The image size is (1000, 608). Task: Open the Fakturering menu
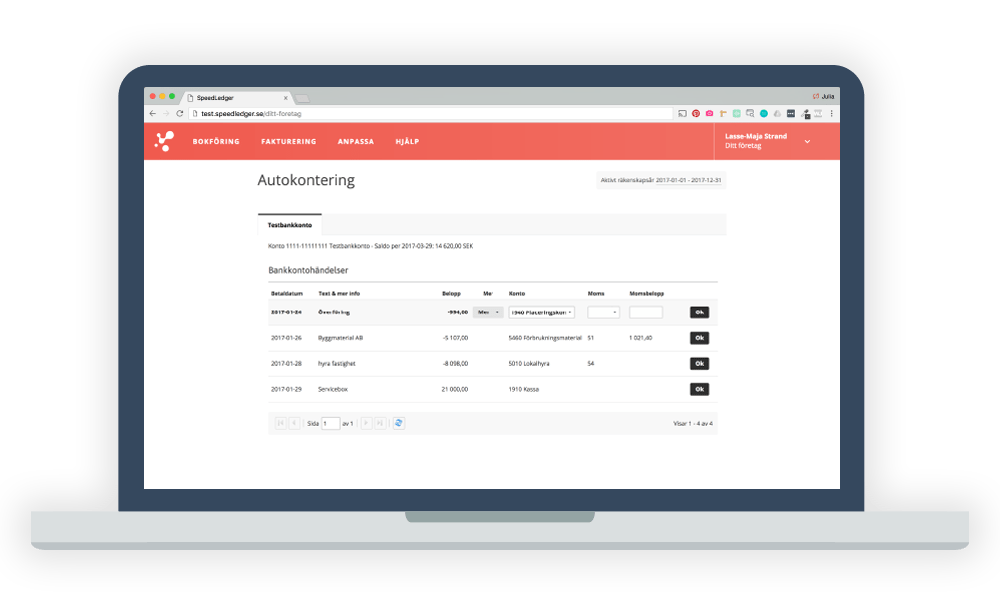click(x=288, y=142)
